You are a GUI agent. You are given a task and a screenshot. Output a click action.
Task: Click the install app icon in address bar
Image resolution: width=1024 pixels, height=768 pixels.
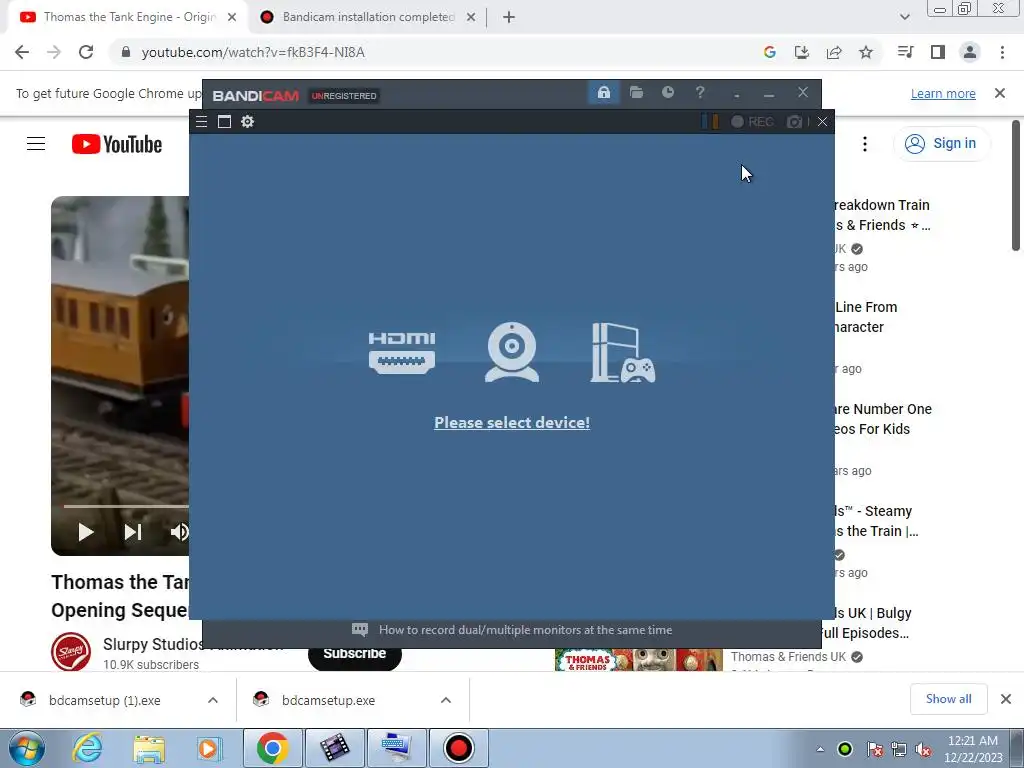(802, 52)
